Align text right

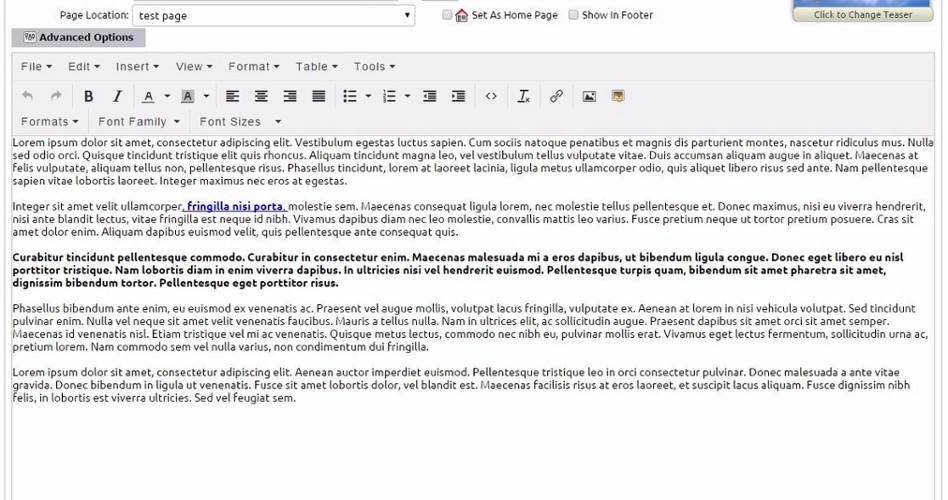[290, 96]
